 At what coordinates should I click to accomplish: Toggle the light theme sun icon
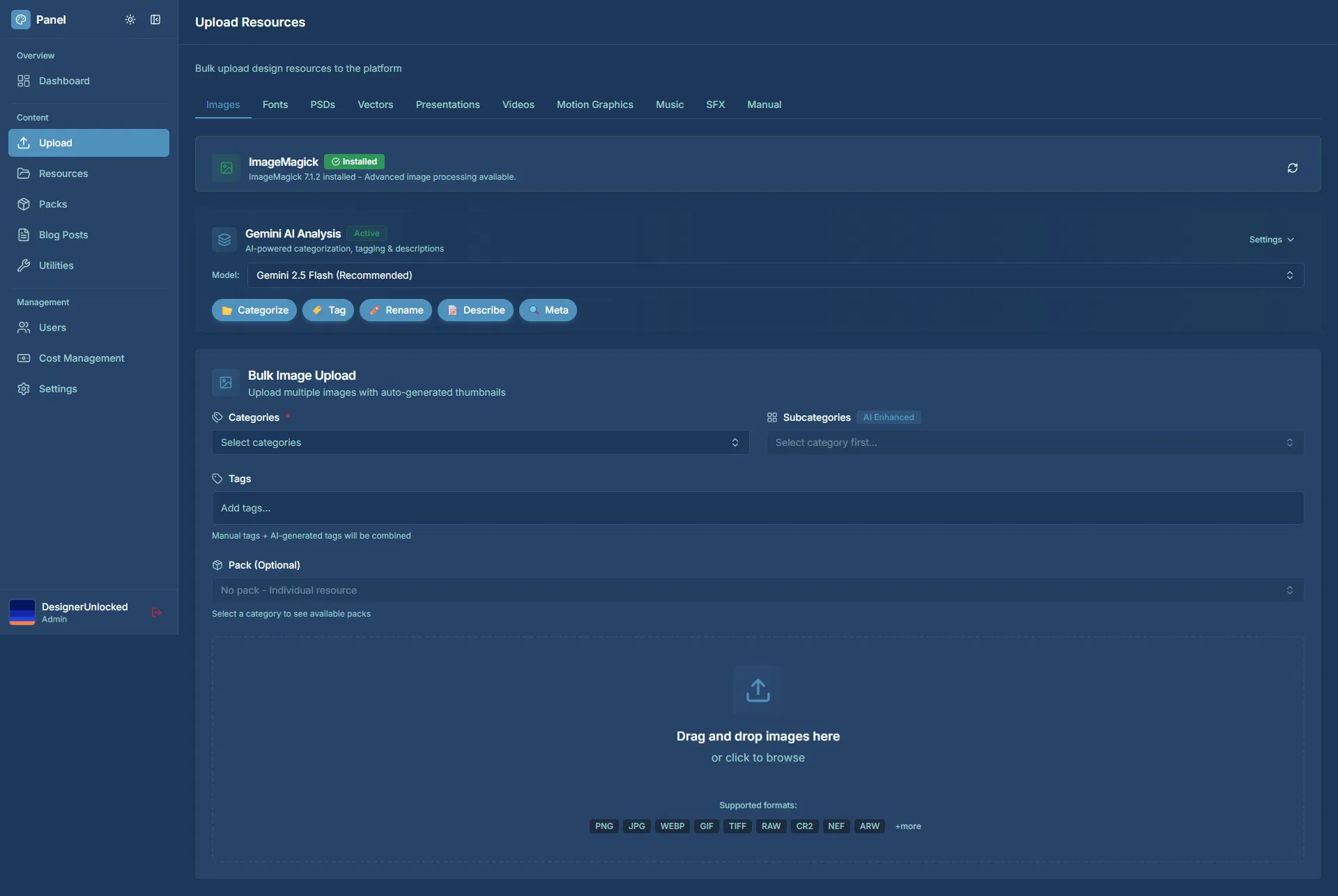[x=130, y=20]
